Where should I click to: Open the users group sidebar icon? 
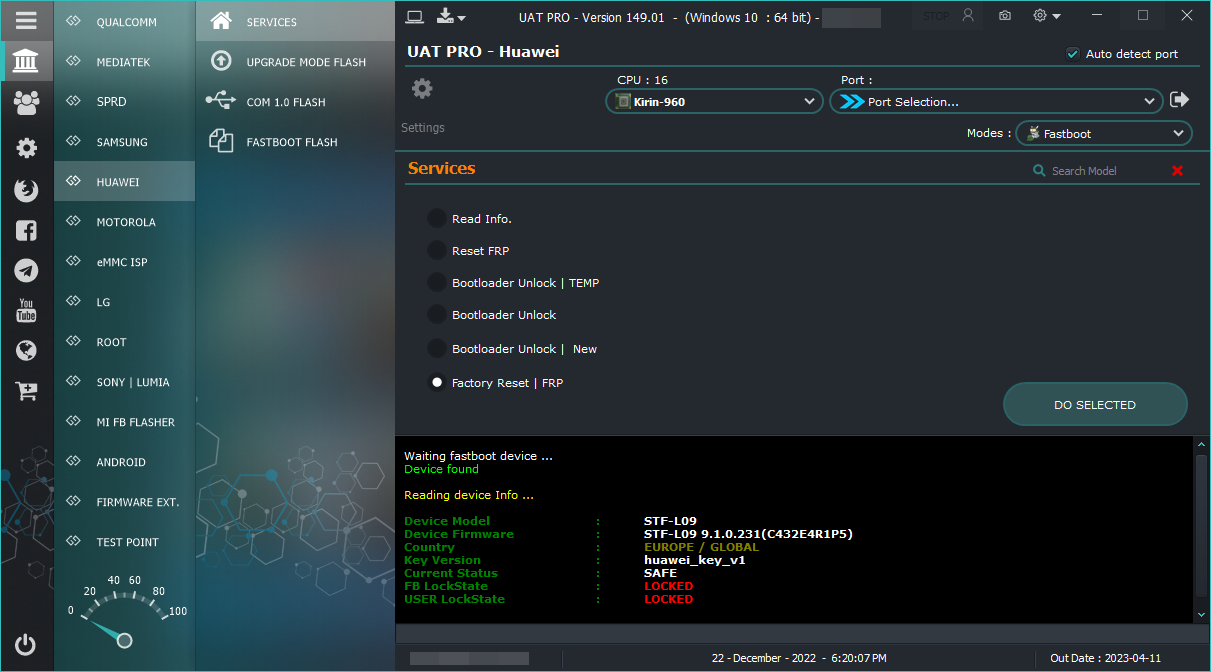point(26,102)
